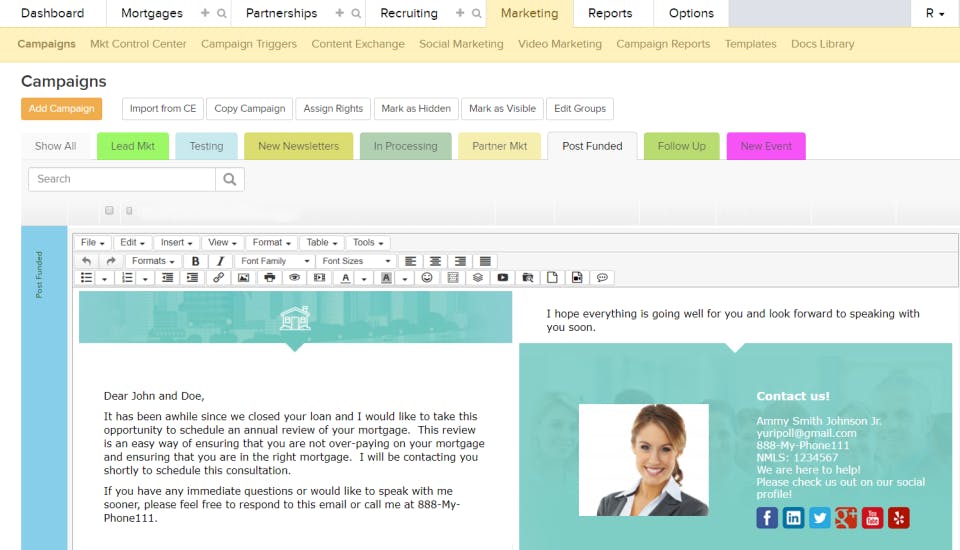Preview the email with eye icon
This screenshot has height=550, width=960.
294,277
